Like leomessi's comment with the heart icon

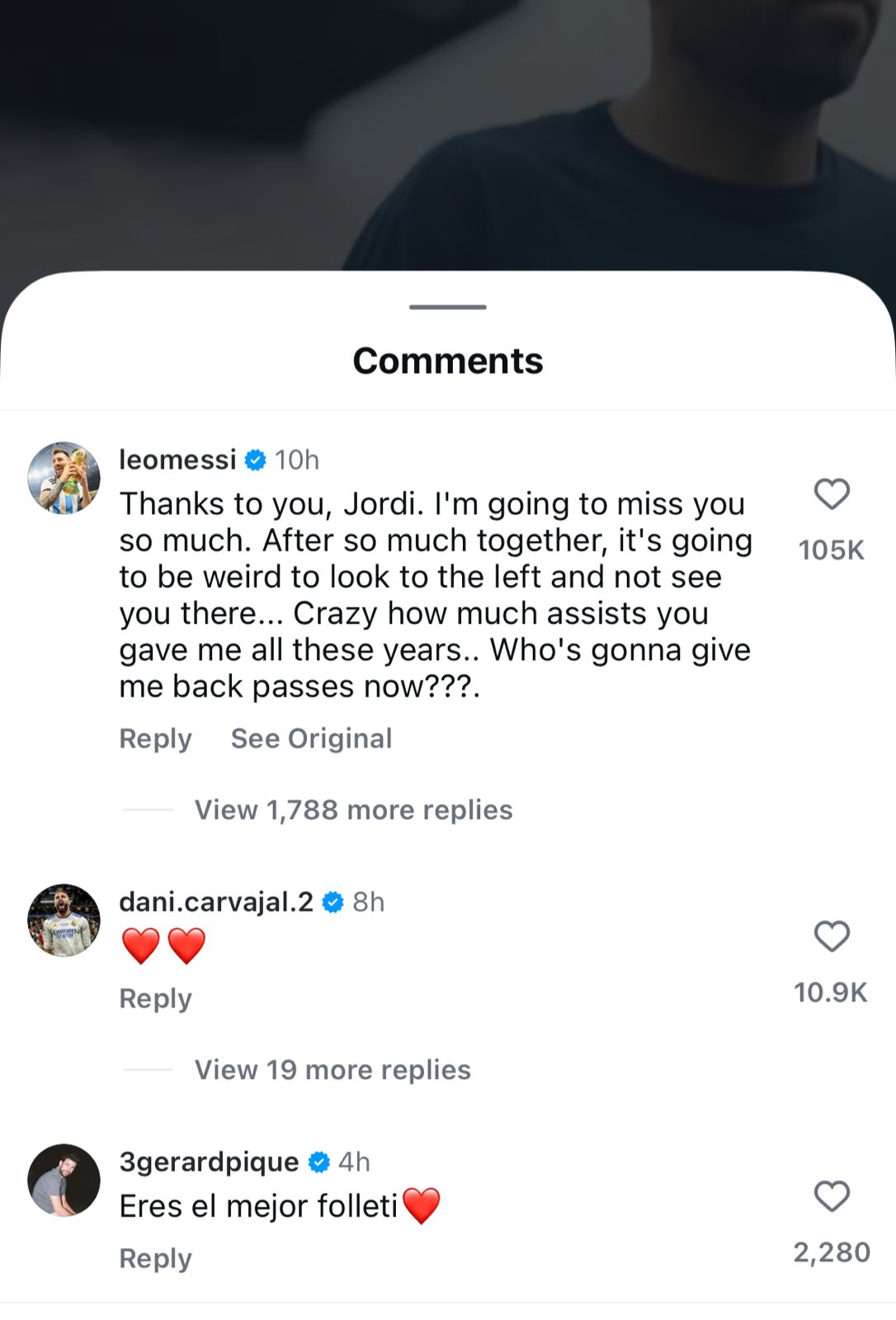[832, 494]
